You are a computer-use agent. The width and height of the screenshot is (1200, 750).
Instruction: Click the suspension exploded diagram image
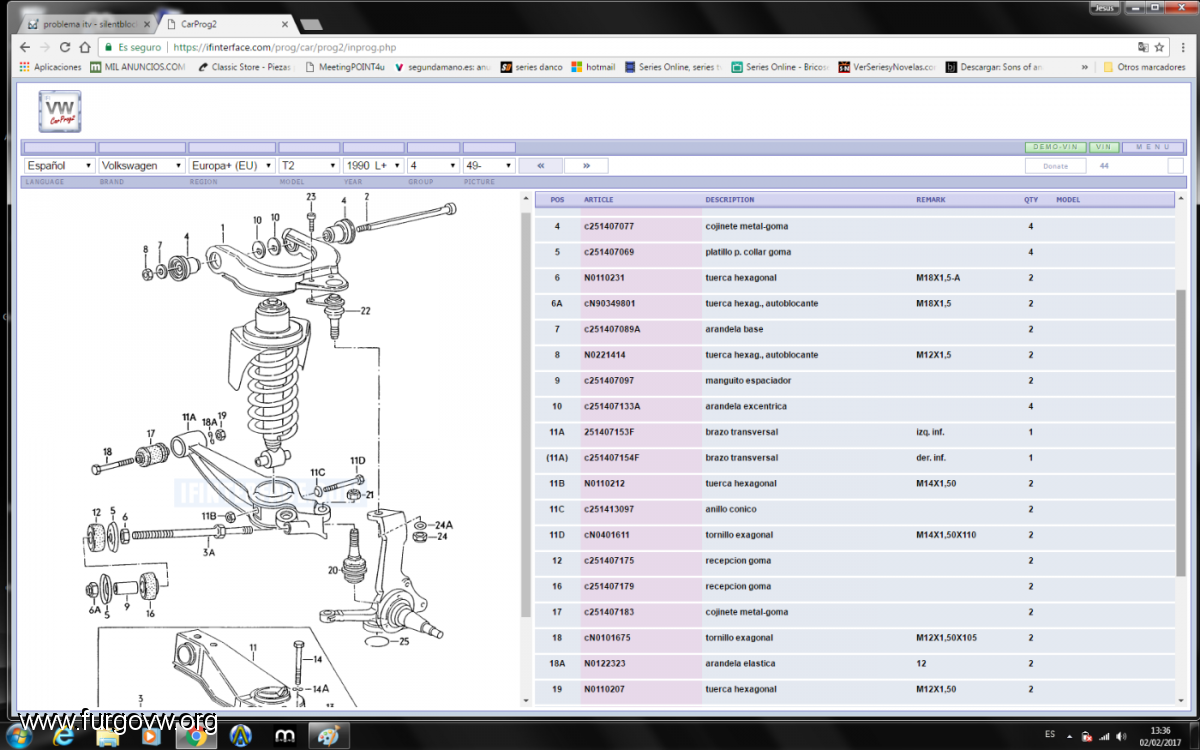(x=270, y=450)
